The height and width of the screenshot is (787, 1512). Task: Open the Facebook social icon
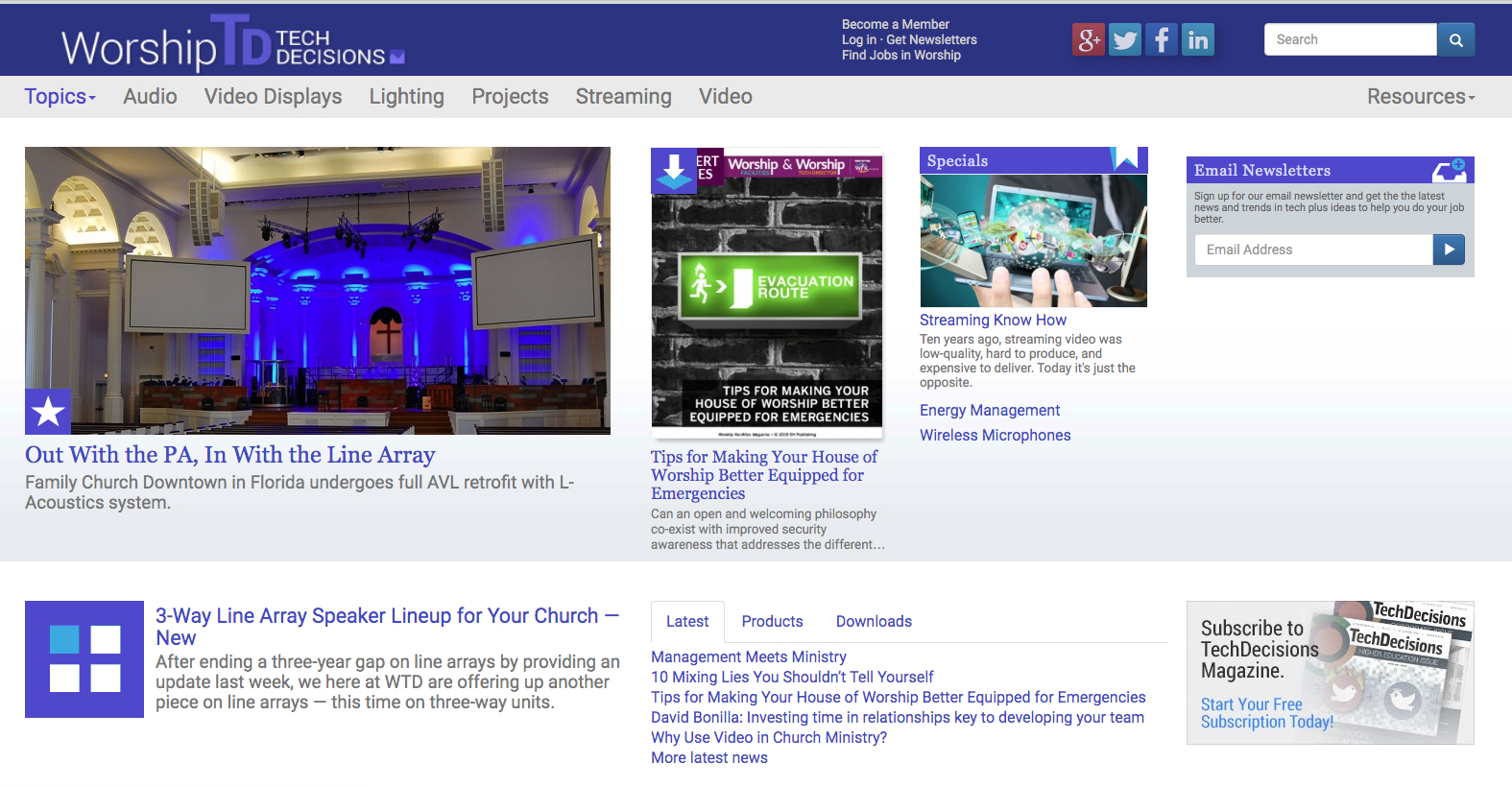click(1162, 39)
